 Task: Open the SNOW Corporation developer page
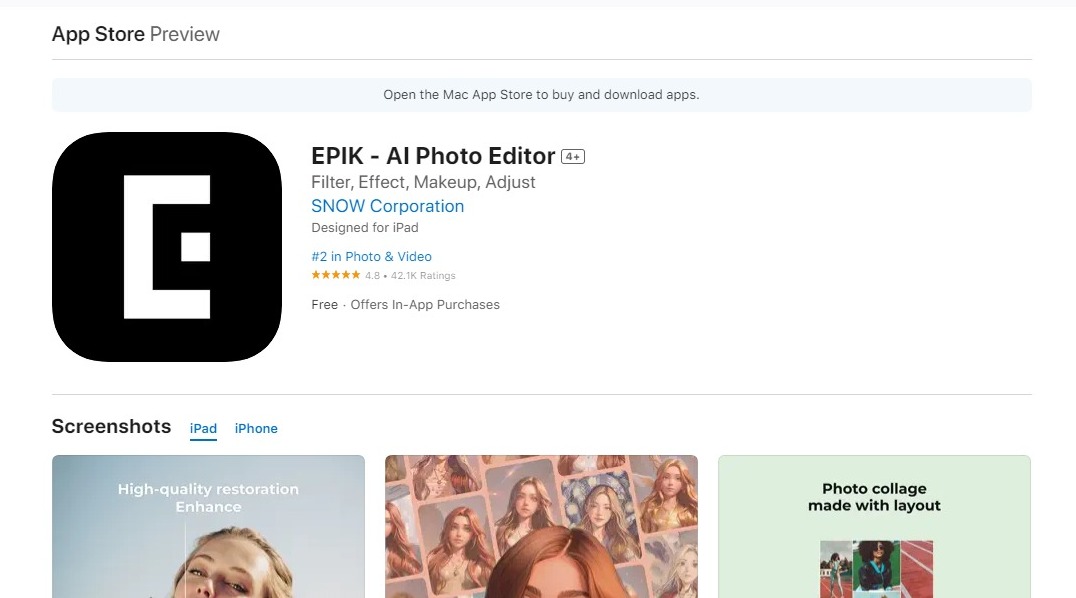click(387, 206)
